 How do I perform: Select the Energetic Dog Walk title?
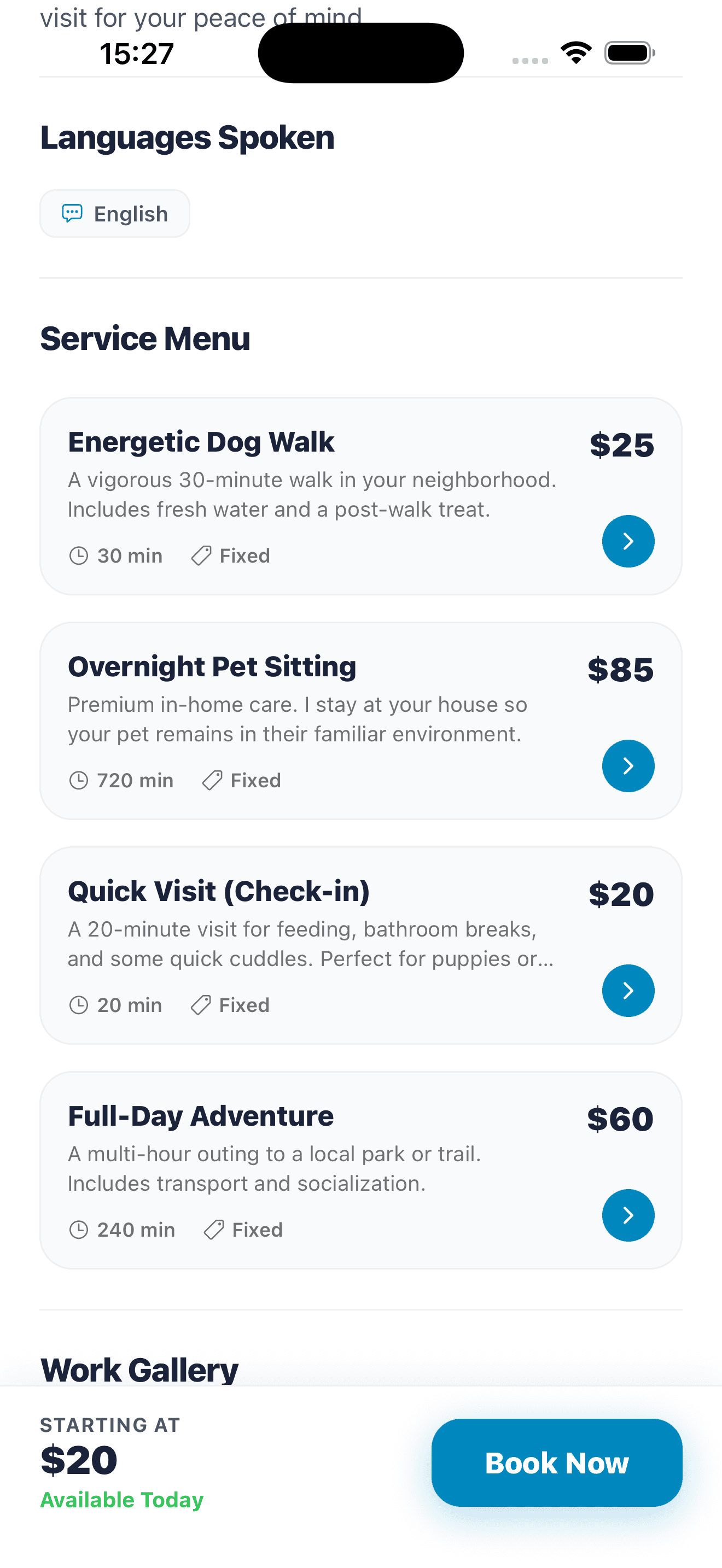(201, 442)
